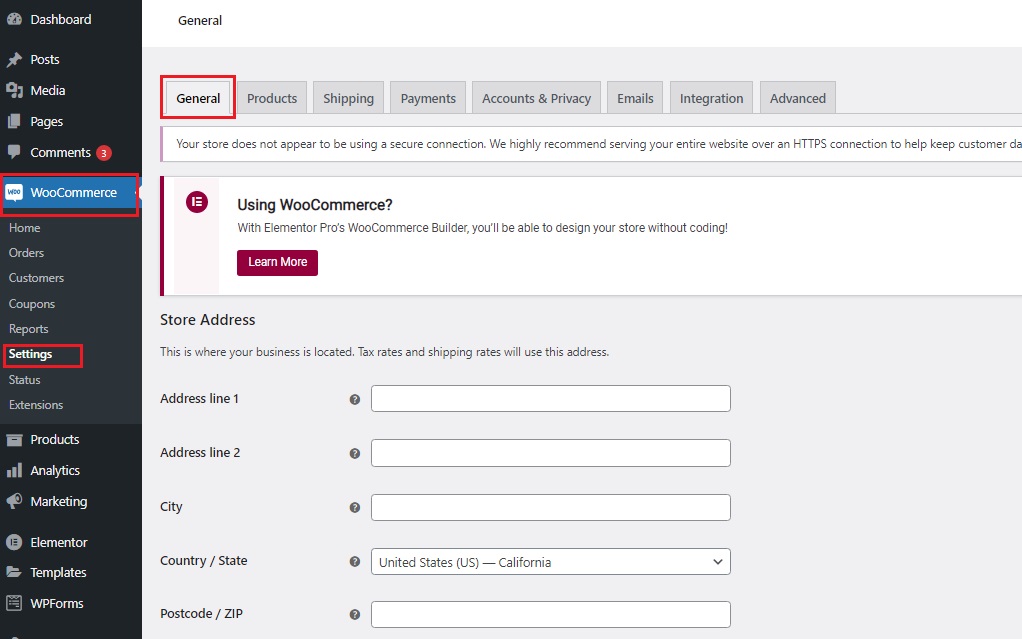Image resolution: width=1022 pixels, height=639 pixels.
Task: Click help icon beside Address line 2
Action: (x=355, y=454)
